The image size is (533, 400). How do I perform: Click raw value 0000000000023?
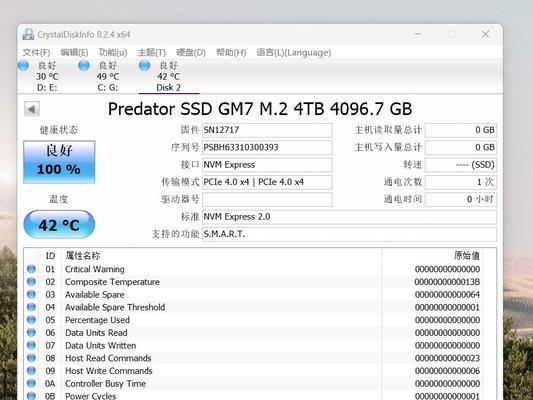[447, 358]
